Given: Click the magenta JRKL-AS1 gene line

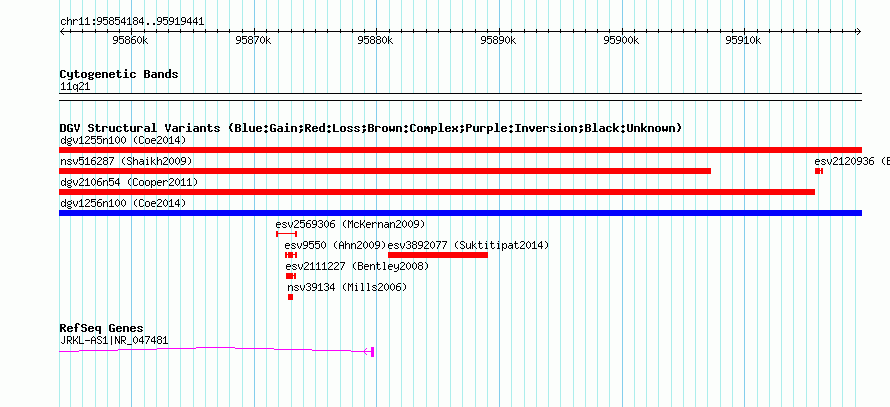Looking at the screenshot, I should [x=214, y=350].
